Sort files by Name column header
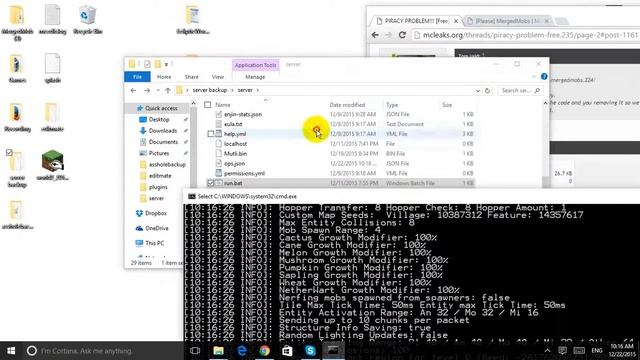Image resolution: width=640 pixels, height=360 pixels. pos(223,105)
